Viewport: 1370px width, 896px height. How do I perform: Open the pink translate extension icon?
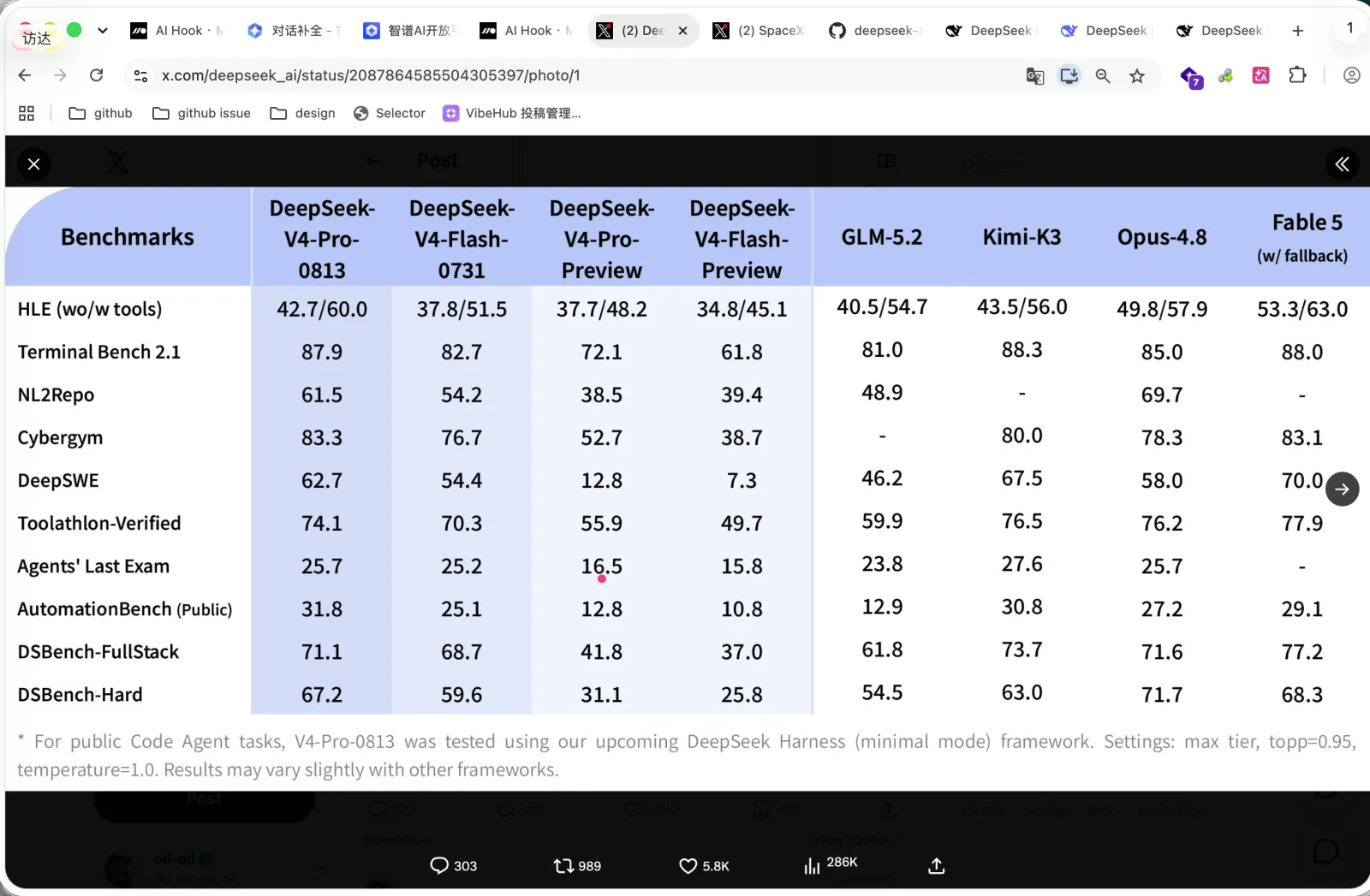point(1260,75)
